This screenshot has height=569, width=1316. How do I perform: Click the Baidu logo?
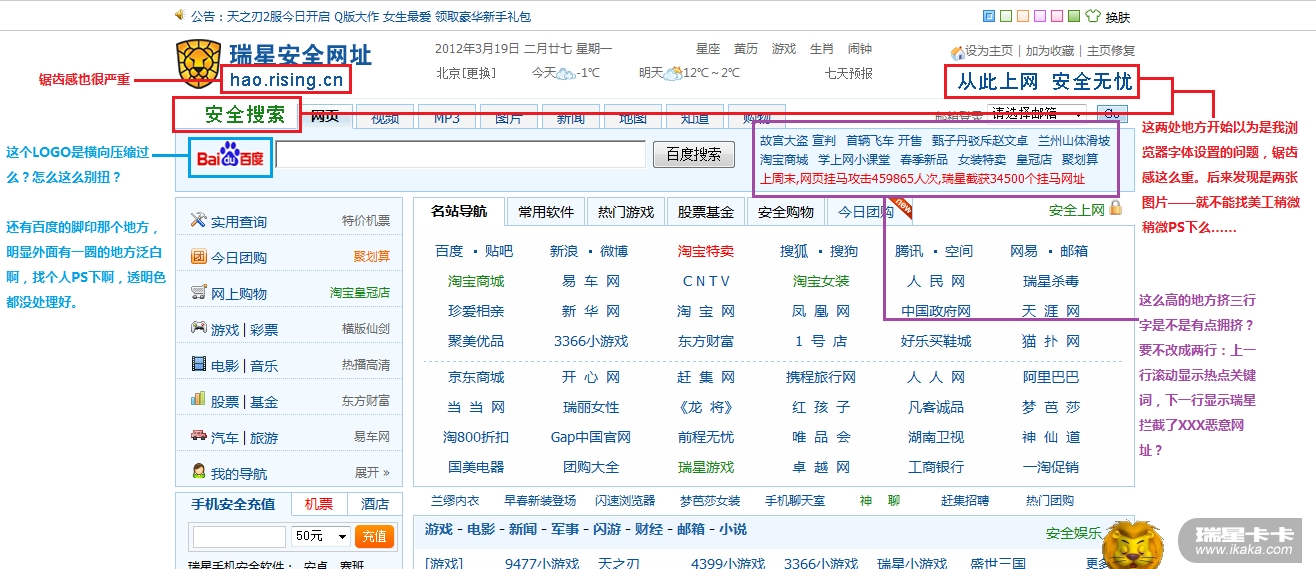(230, 157)
